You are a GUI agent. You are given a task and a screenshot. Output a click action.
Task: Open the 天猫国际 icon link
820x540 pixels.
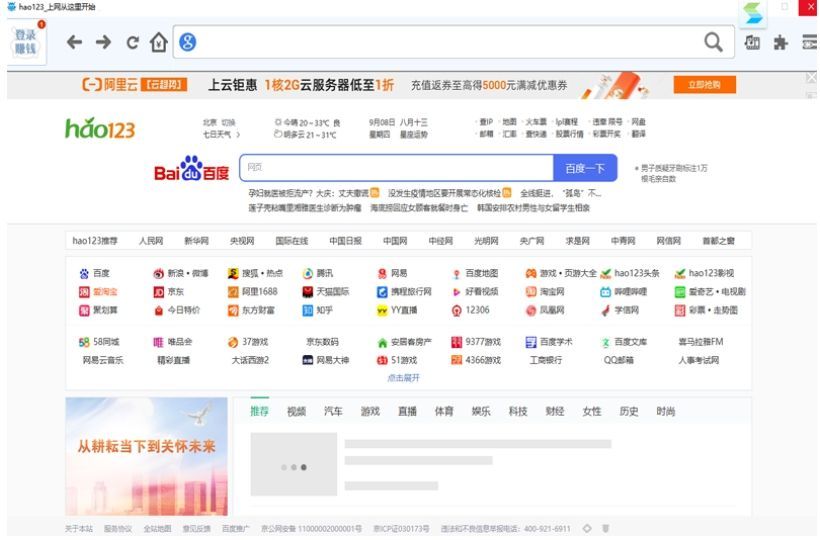click(308, 292)
